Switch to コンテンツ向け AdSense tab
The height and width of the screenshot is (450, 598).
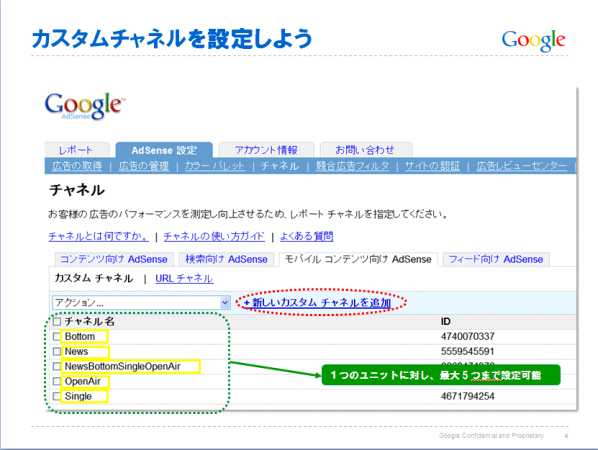point(114,259)
